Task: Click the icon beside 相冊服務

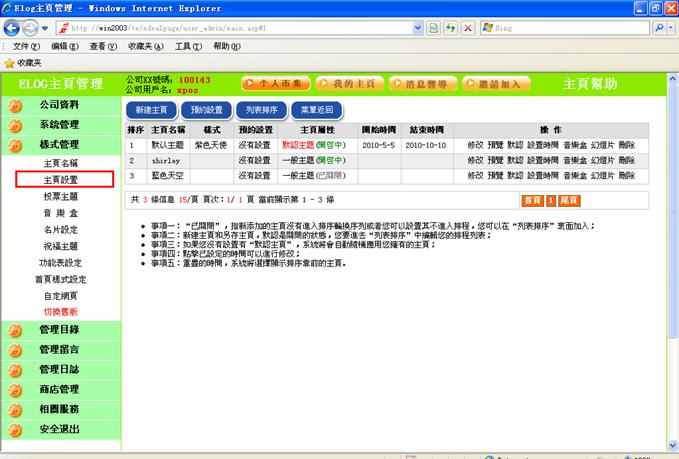Action: (15, 409)
